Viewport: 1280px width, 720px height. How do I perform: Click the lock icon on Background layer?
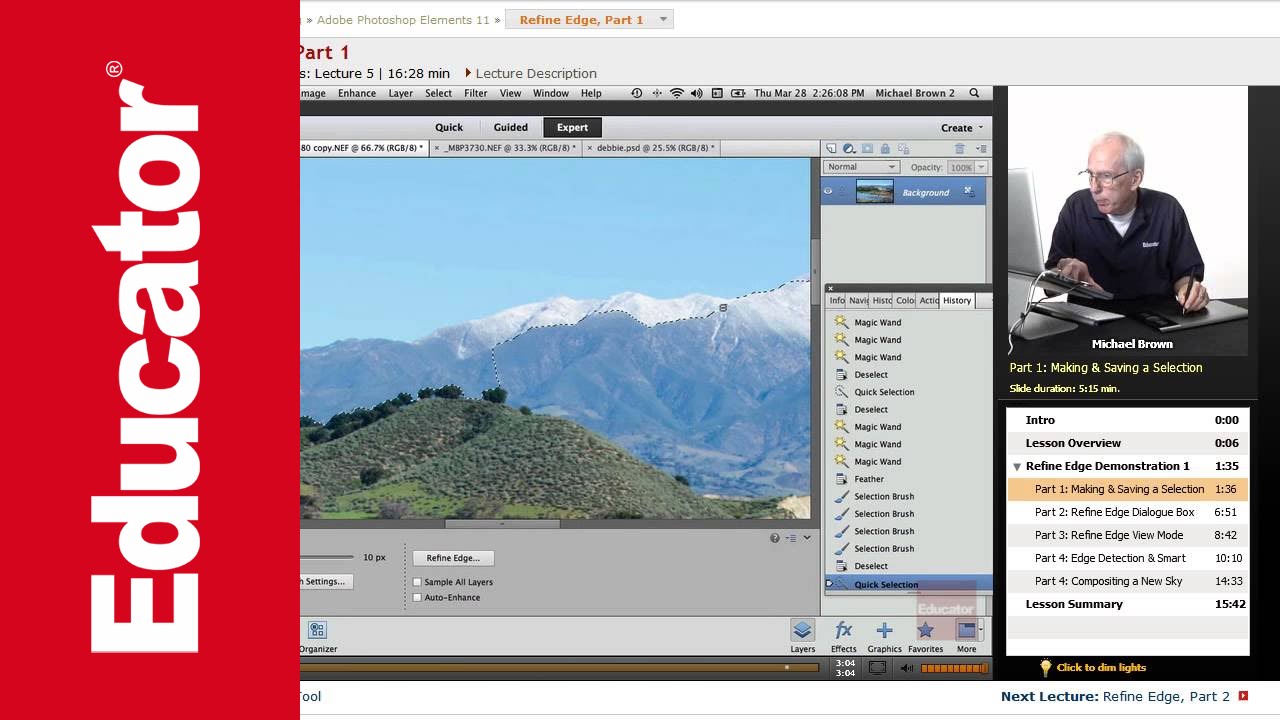(968, 191)
